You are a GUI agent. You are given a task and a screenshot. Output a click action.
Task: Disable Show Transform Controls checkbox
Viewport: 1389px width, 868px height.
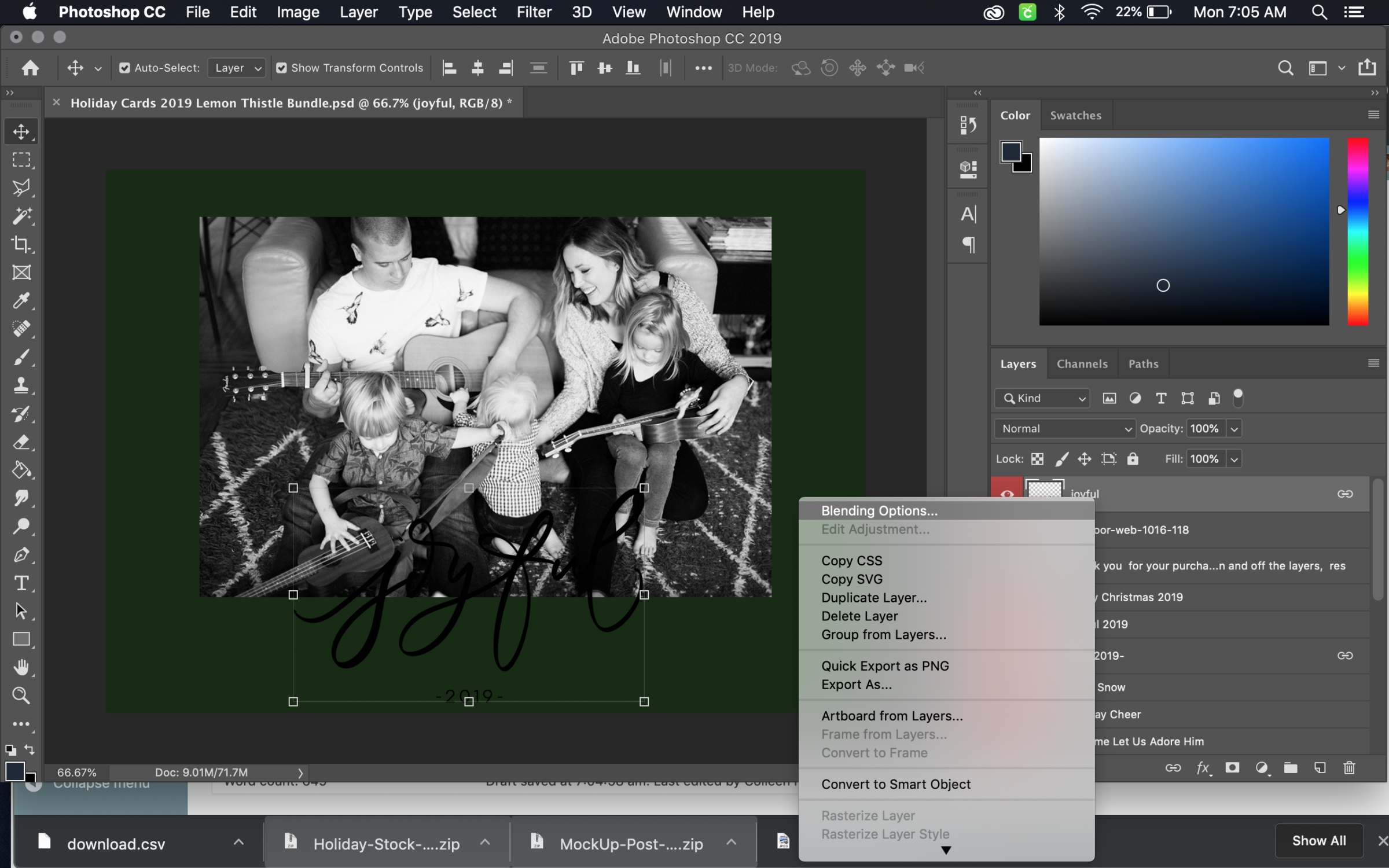pyautogui.click(x=281, y=68)
